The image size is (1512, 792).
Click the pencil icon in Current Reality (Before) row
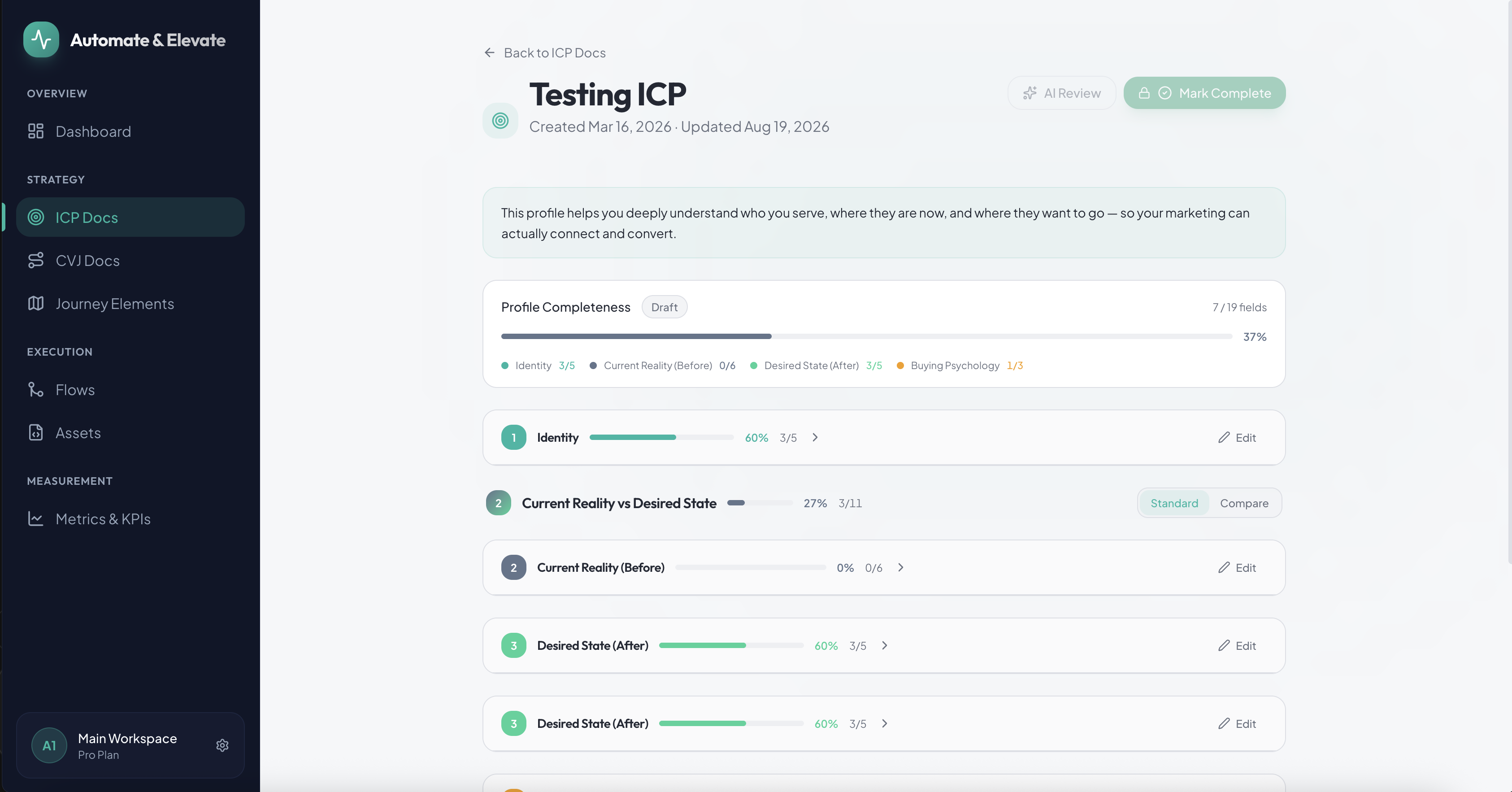[x=1224, y=568]
